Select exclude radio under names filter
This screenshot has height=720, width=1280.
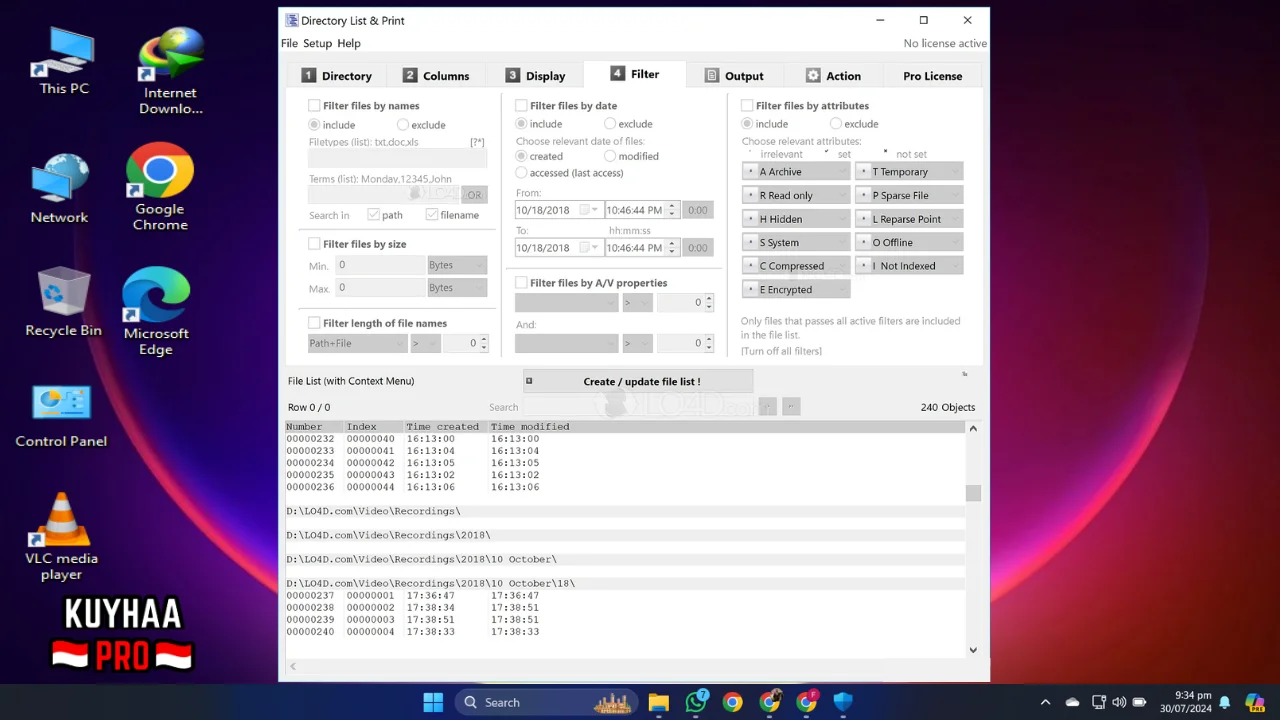click(x=403, y=125)
